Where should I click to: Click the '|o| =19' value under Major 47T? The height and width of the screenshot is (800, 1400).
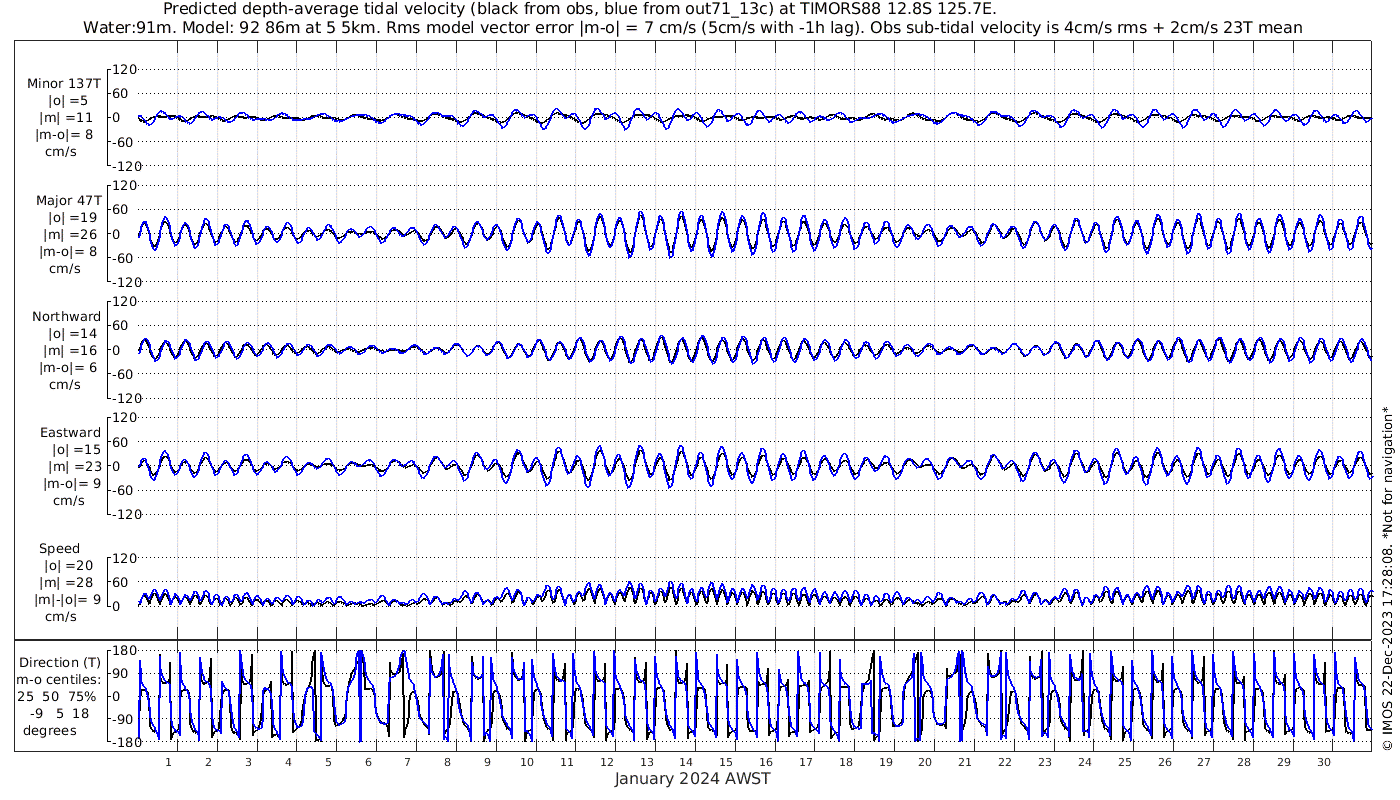click(x=72, y=217)
